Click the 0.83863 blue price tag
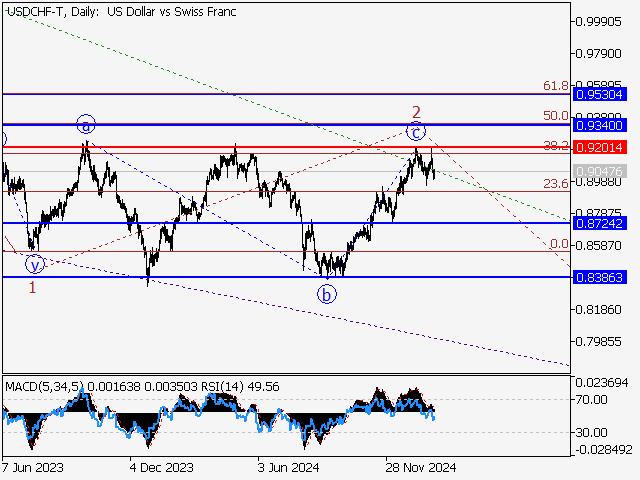This screenshot has width=640, height=480. coord(600,277)
